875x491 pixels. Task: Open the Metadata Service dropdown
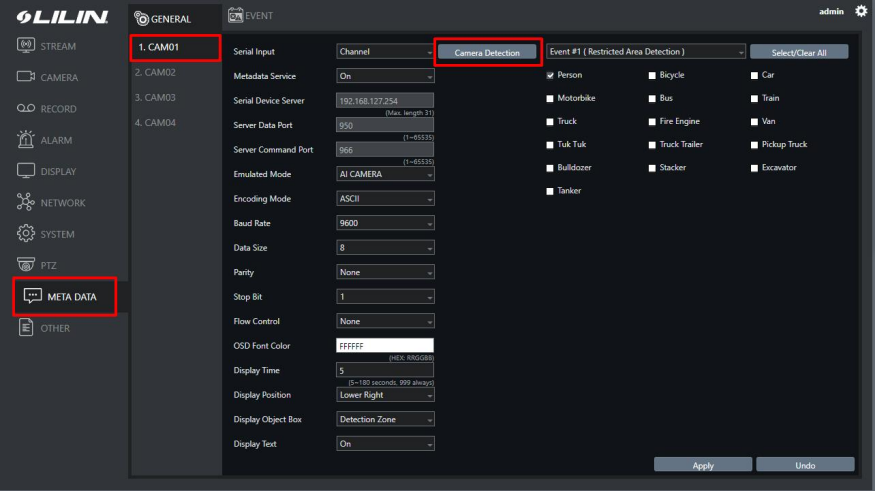click(x=385, y=76)
